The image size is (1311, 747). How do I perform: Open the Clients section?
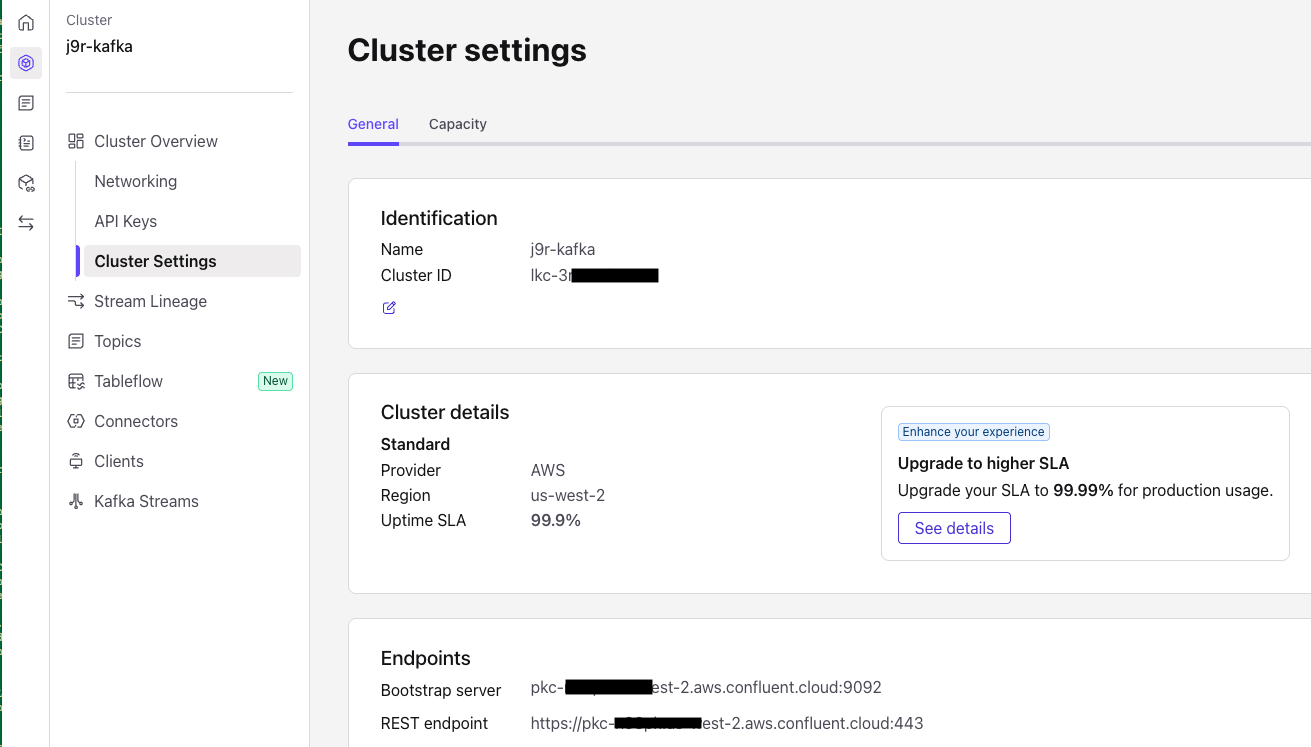click(119, 461)
